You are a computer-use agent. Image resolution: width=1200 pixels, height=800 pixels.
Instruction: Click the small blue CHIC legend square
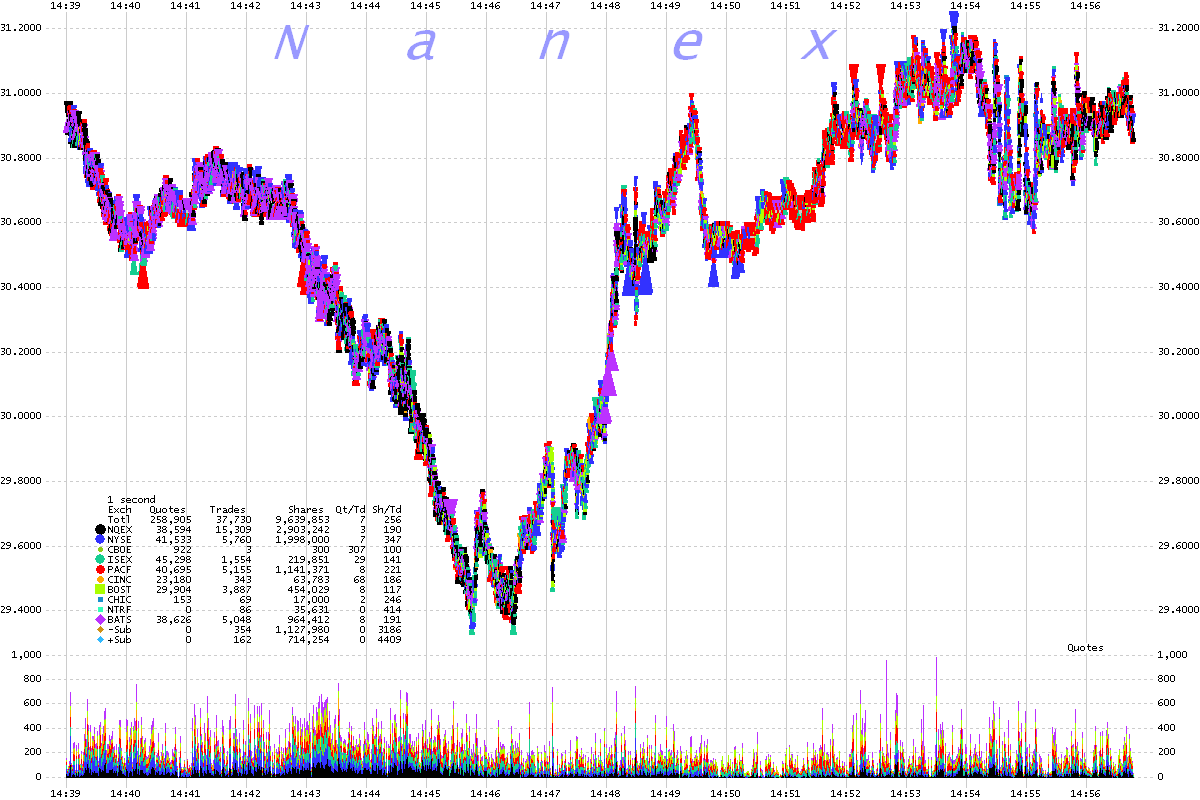click(x=100, y=599)
